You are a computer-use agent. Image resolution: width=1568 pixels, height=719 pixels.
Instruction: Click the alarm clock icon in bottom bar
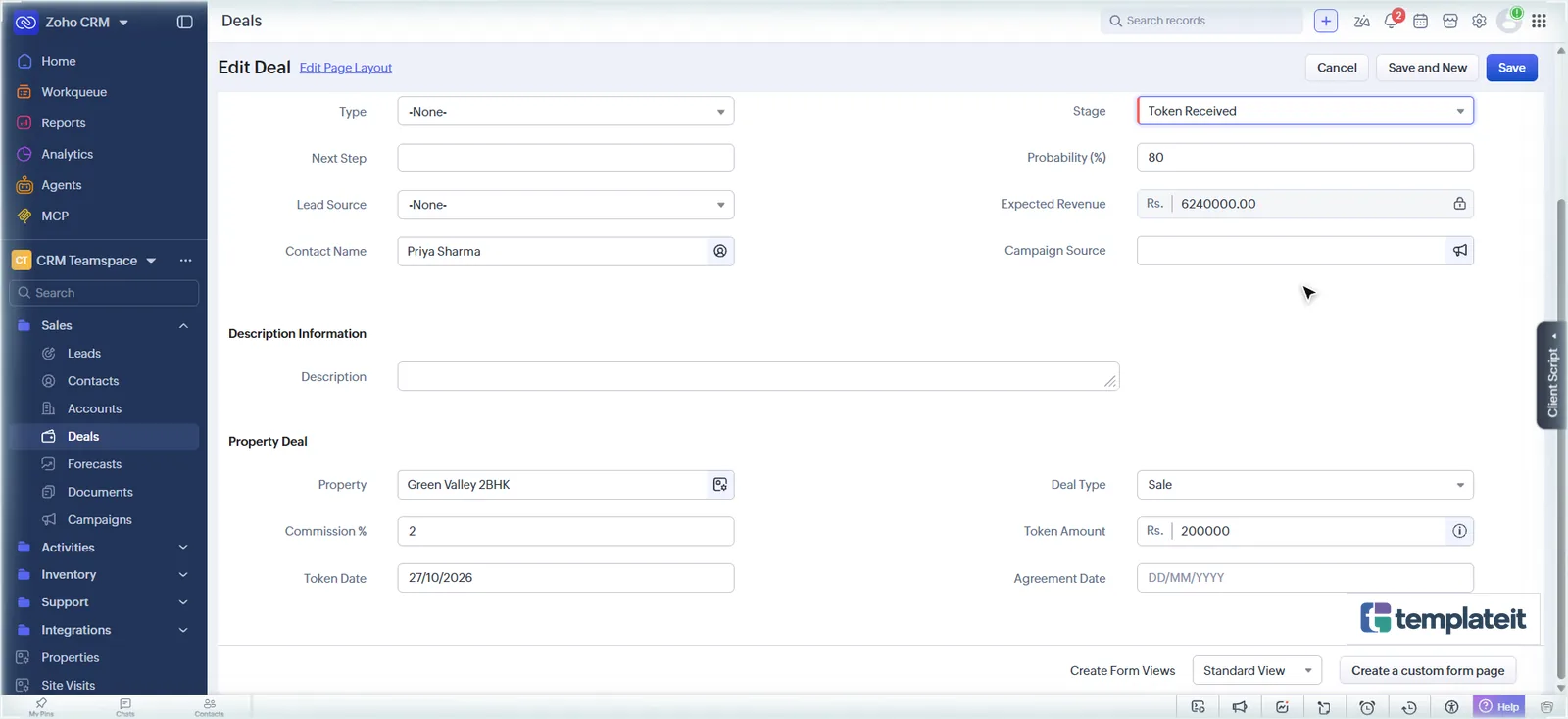pos(1367,707)
